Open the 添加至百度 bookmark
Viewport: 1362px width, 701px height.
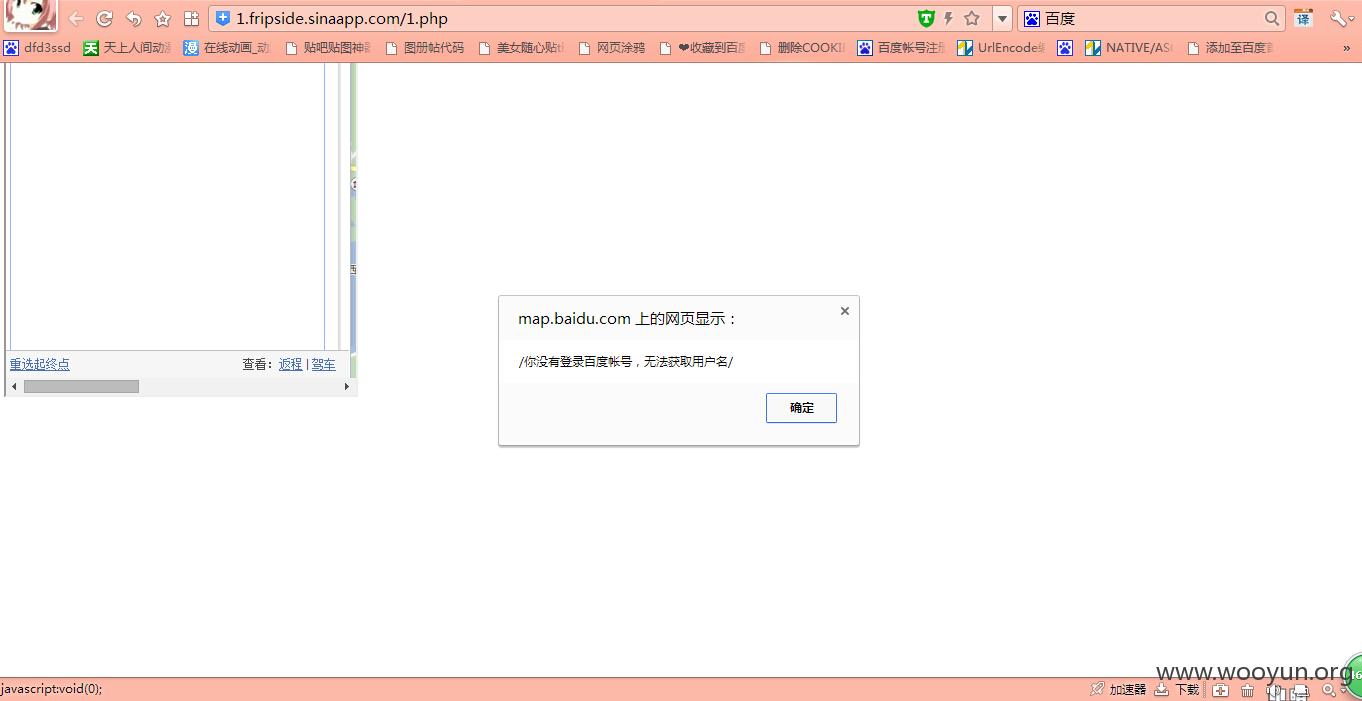(1230, 48)
